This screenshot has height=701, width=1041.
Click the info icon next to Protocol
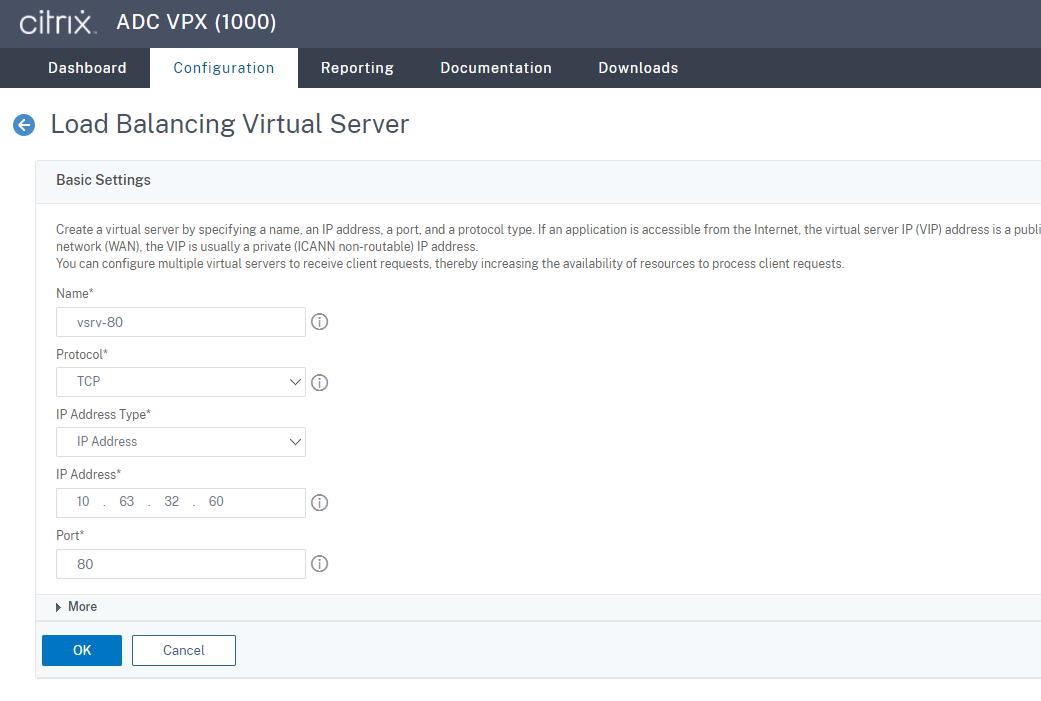coord(319,382)
